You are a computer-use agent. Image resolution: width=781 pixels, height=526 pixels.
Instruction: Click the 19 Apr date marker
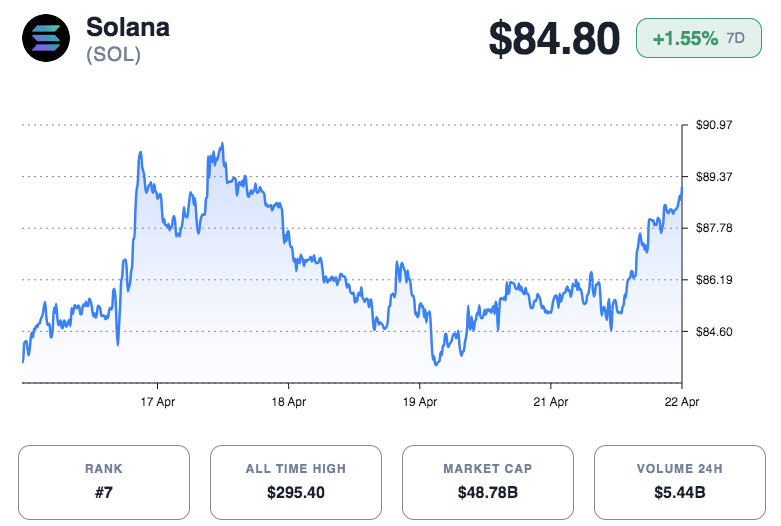pos(420,402)
